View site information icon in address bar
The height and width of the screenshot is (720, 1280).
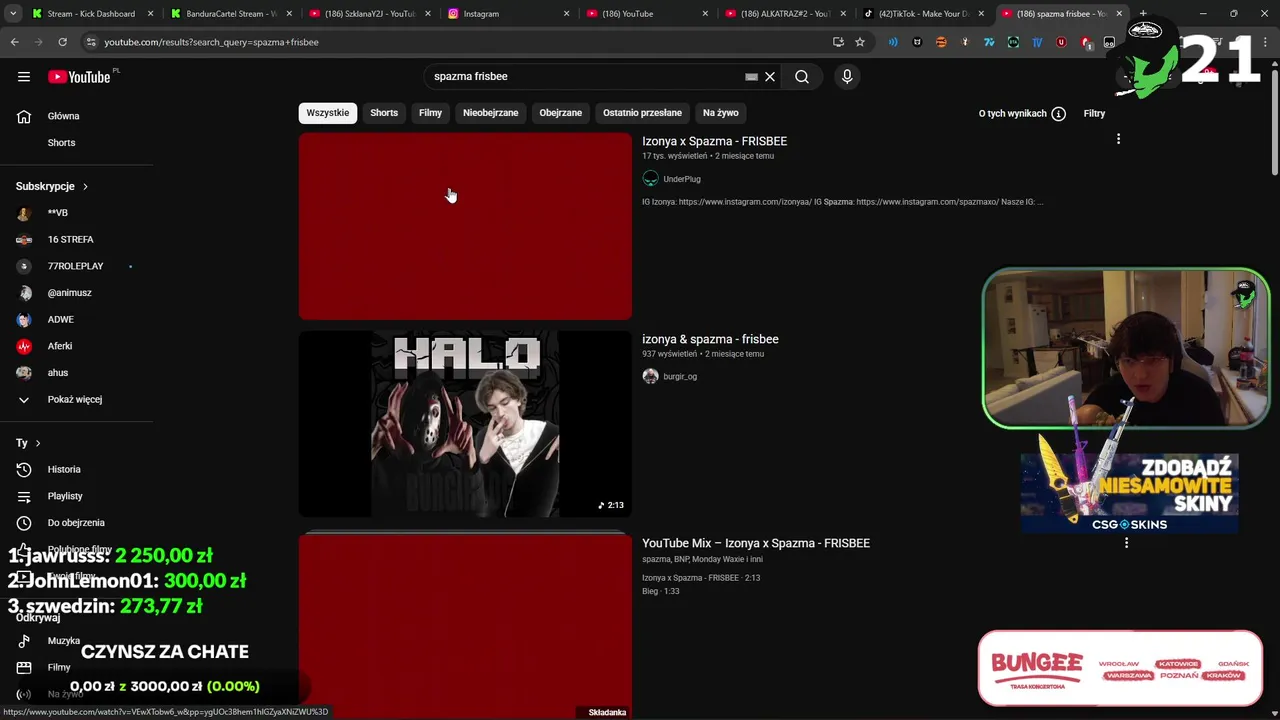[x=90, y=42]
